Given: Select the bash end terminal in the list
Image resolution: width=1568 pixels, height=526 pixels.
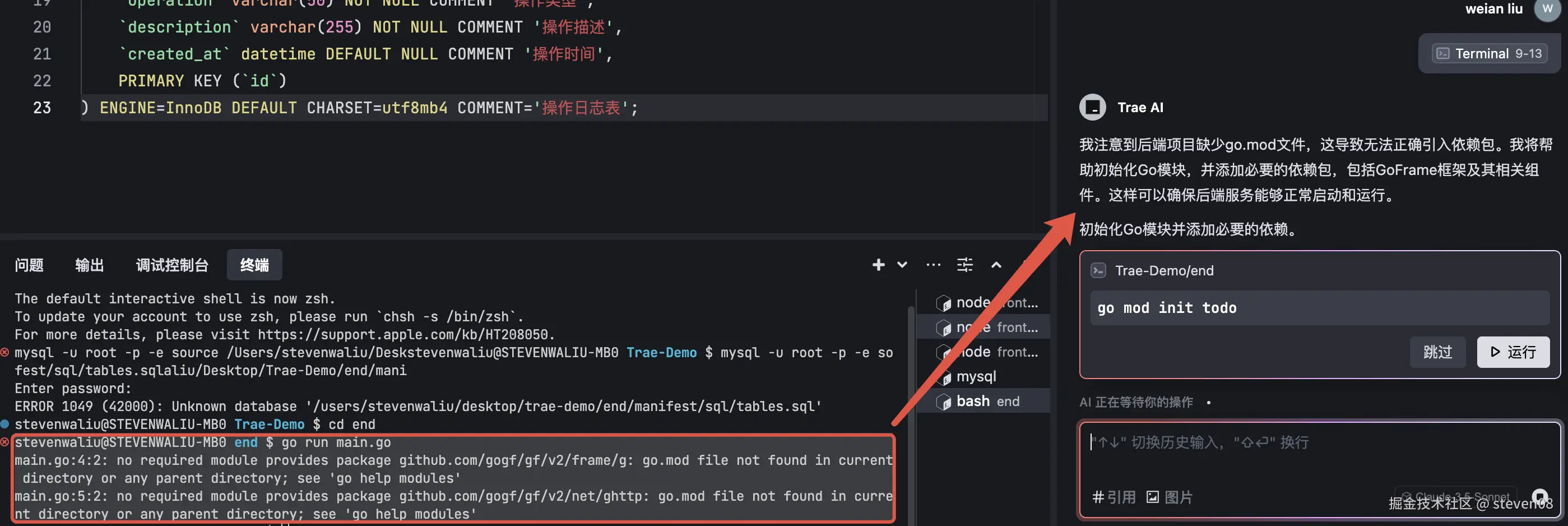Looking at the screenshot, I should pyautogui.click(x=984, y=401).
